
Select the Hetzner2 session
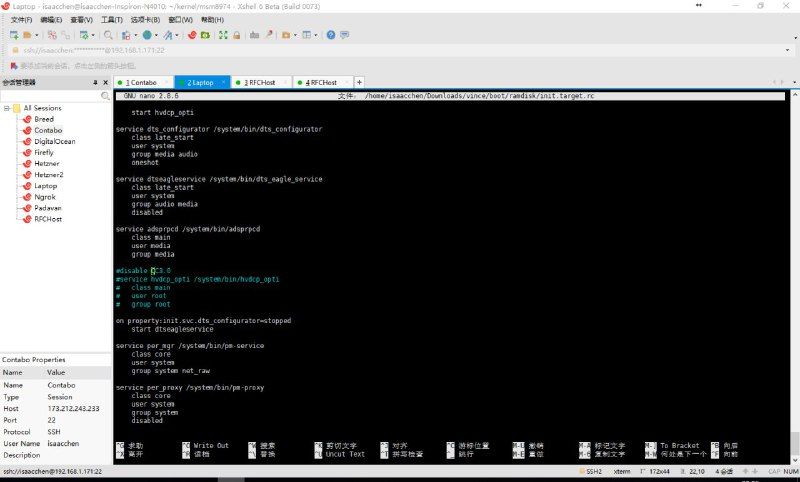point(49,175)
